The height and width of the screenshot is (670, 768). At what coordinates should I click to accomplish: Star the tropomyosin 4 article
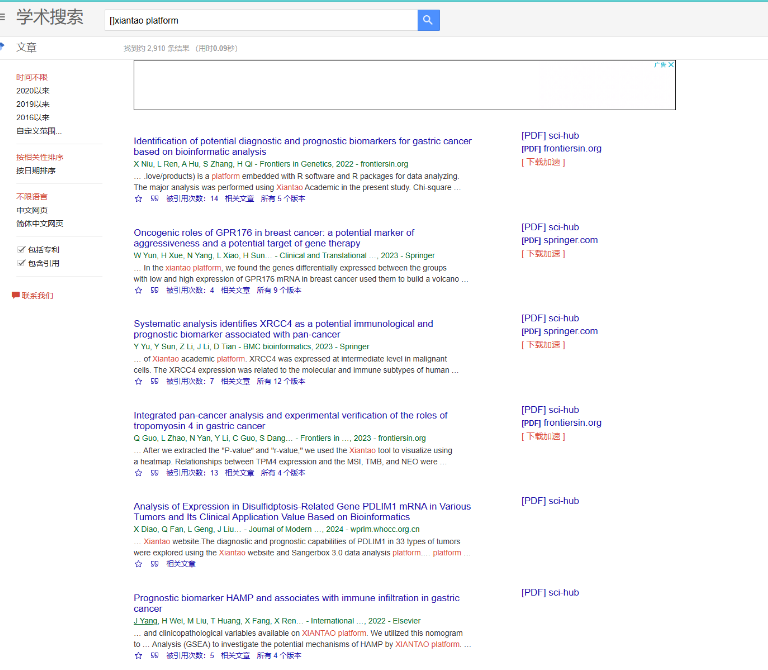click(138, 473)
